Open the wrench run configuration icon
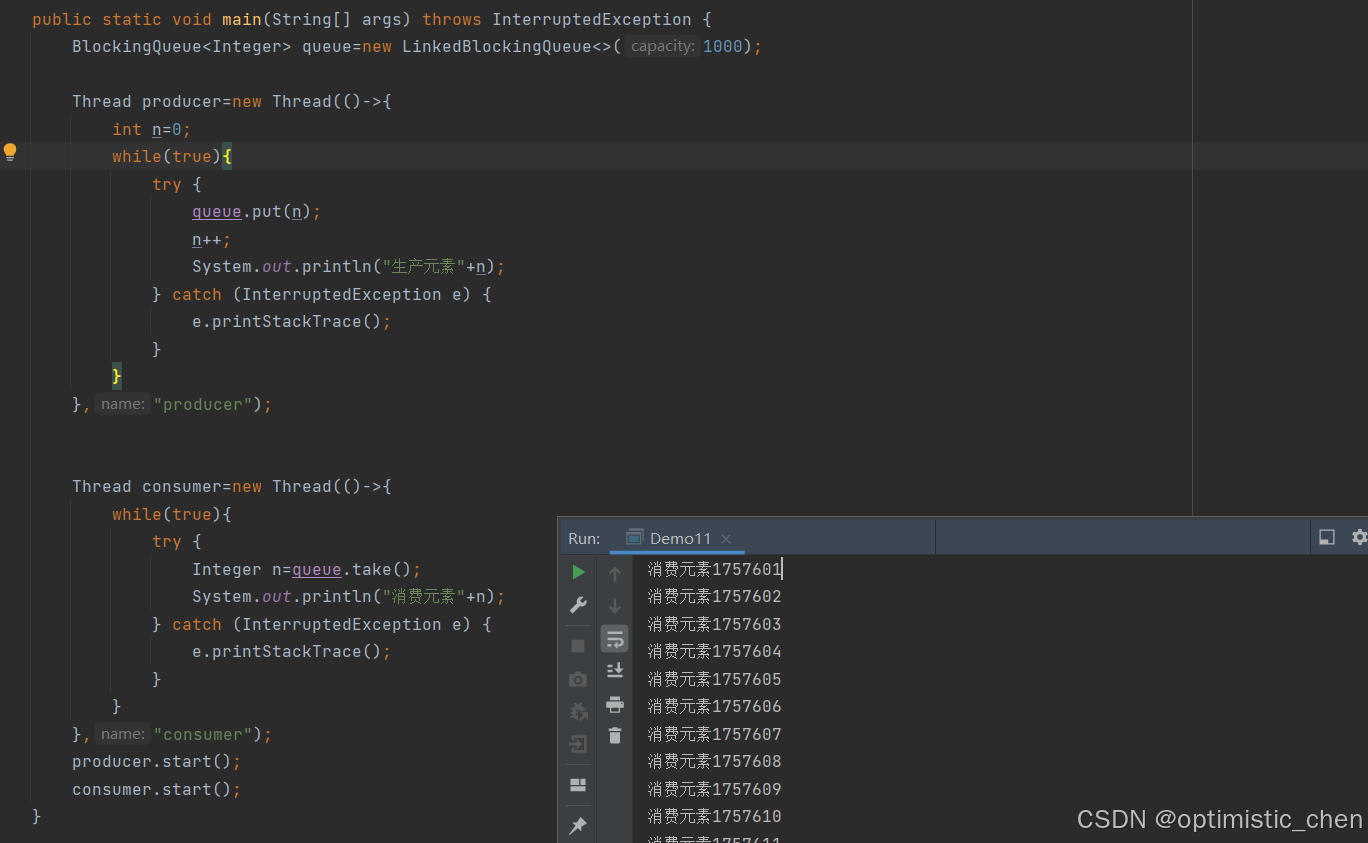Screen dimensions: 1368x843 click(578, 605)
